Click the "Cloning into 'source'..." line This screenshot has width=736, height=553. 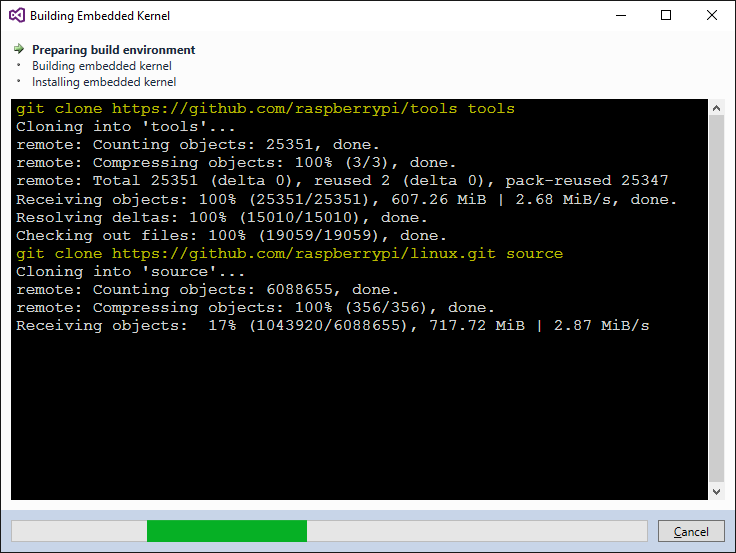coord(130,272)
